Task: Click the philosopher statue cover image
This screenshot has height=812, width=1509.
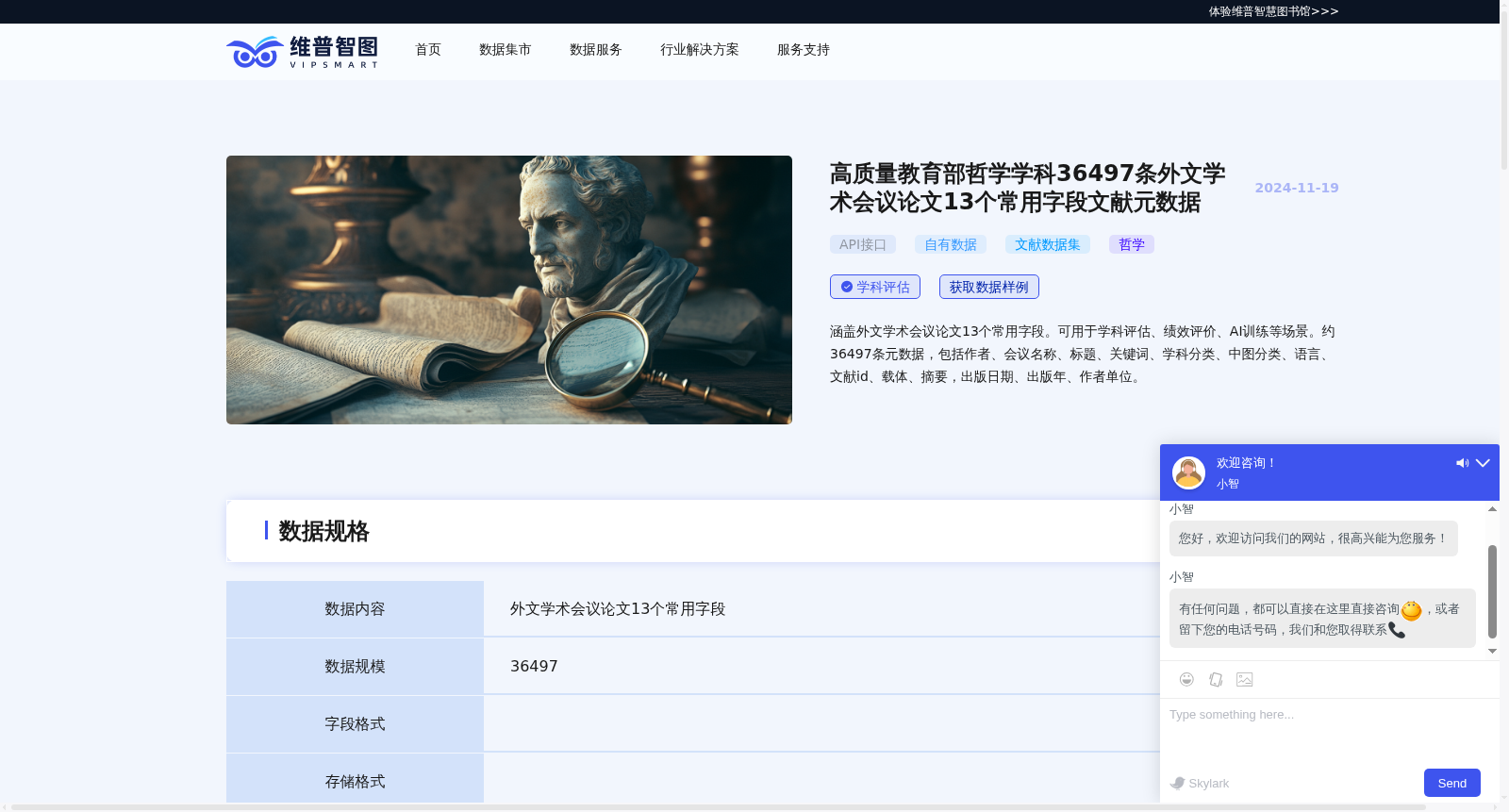Action: click(509, 290)
